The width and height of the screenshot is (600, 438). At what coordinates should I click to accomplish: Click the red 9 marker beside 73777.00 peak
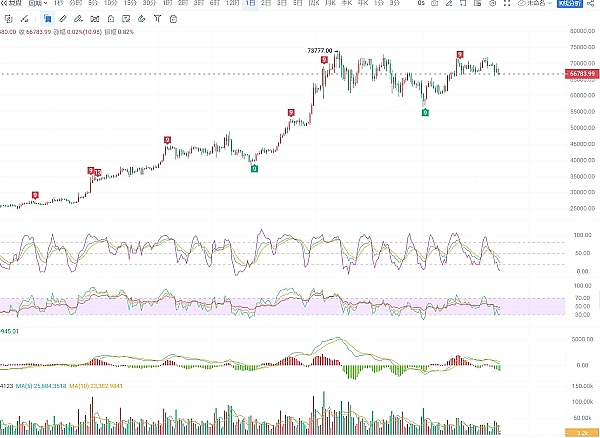324,60
